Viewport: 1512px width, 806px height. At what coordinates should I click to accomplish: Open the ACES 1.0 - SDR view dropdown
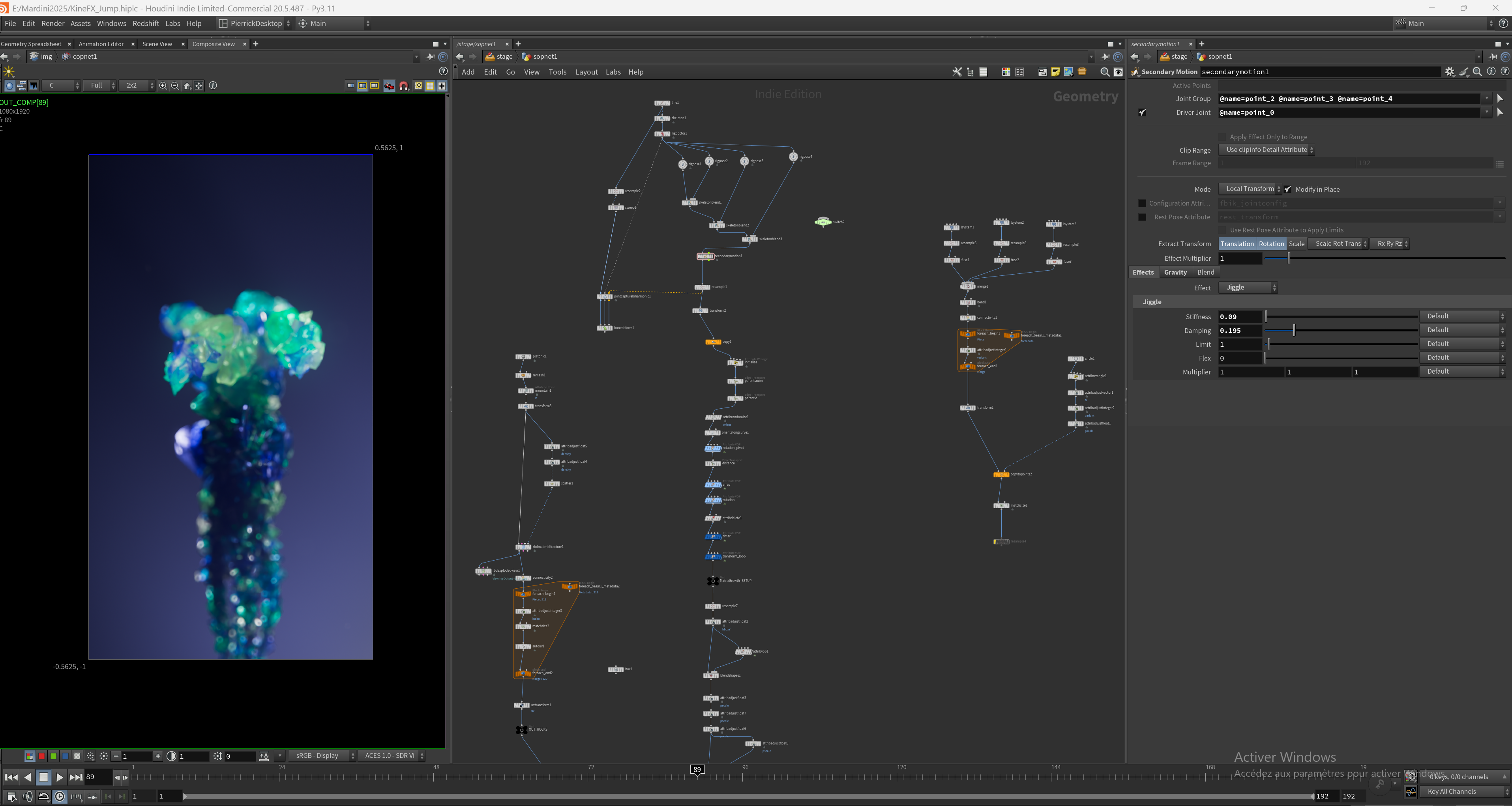click(x=392, y=756)
